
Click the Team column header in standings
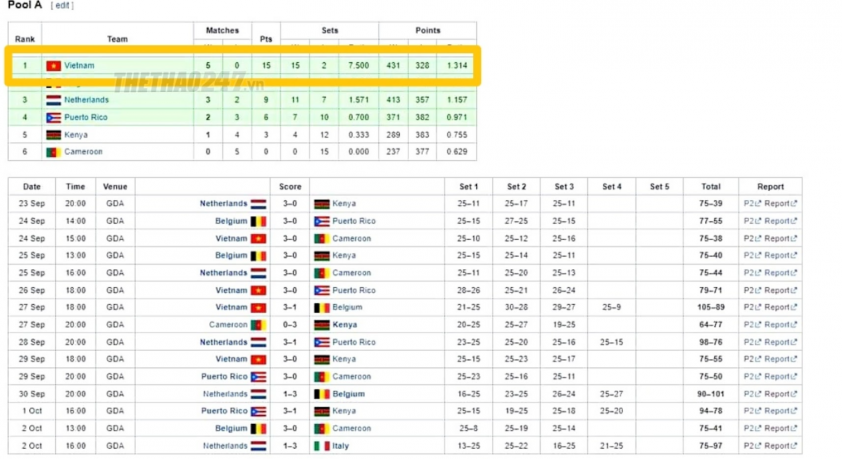point(117,39)
